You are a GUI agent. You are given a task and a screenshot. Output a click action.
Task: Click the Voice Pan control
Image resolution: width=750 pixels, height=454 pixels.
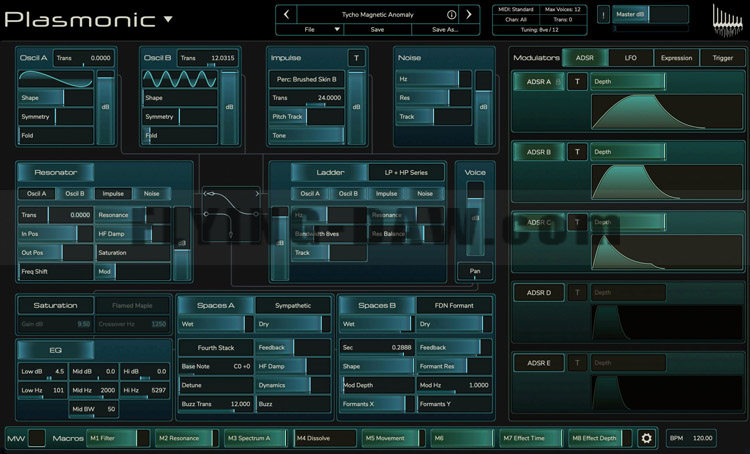tap(474, 271)
